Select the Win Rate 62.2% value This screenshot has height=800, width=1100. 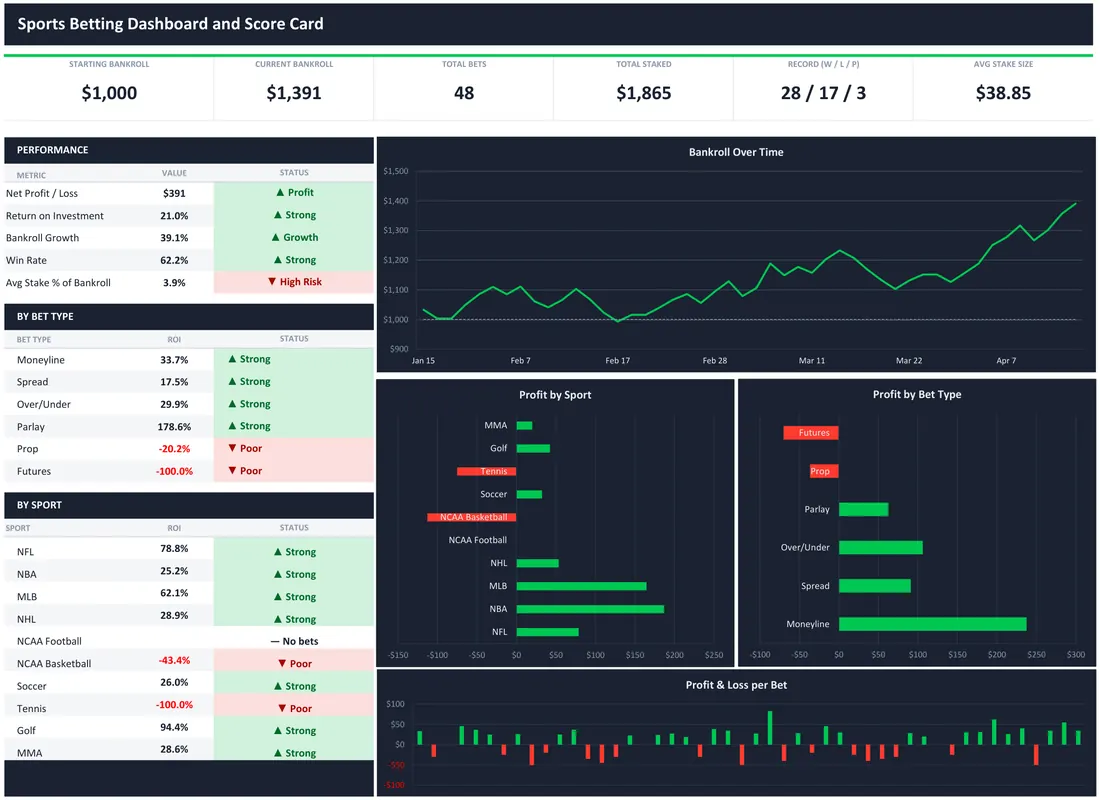tap(174, 260)
